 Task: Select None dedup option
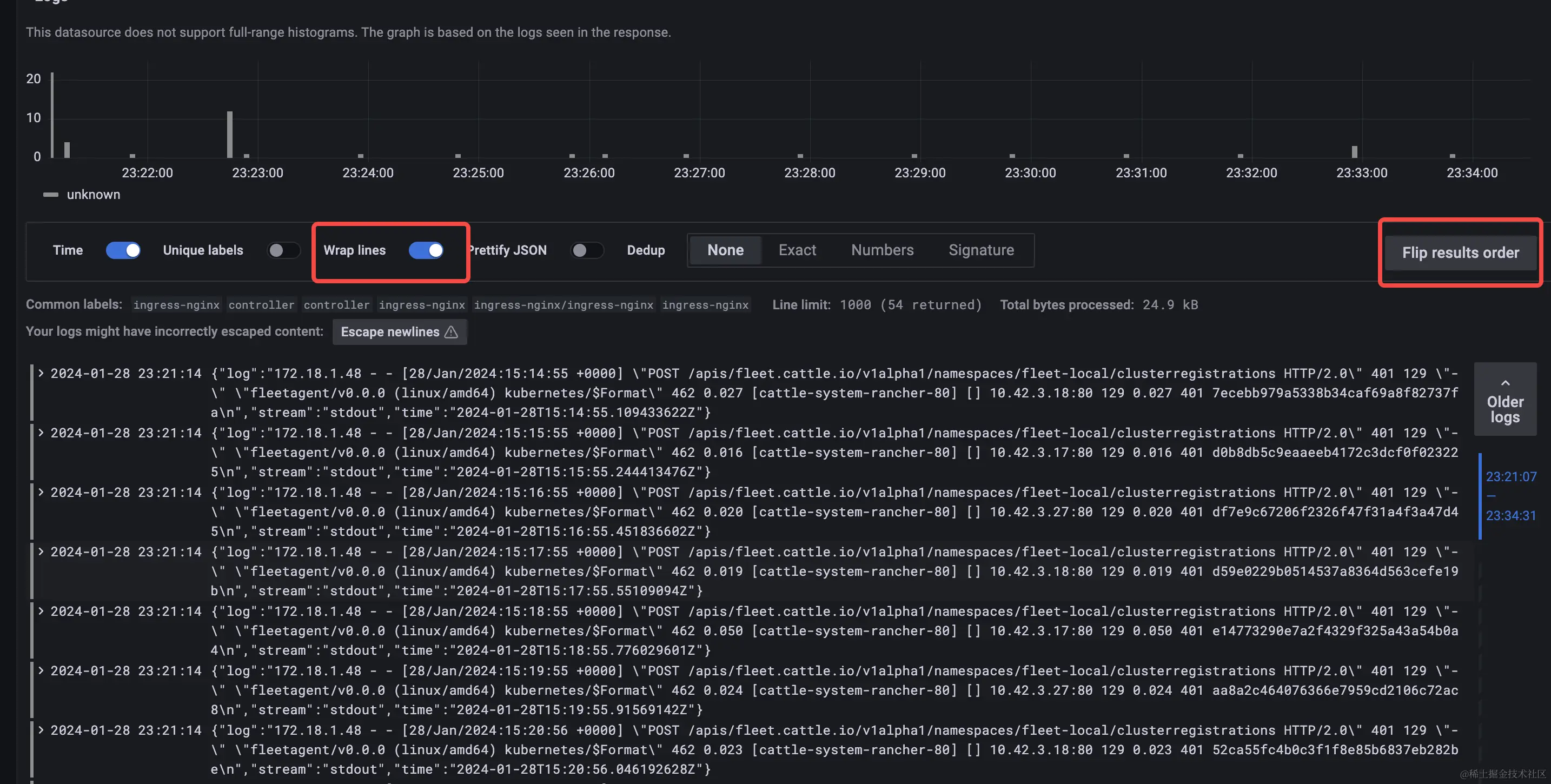[x=725, y=250]
